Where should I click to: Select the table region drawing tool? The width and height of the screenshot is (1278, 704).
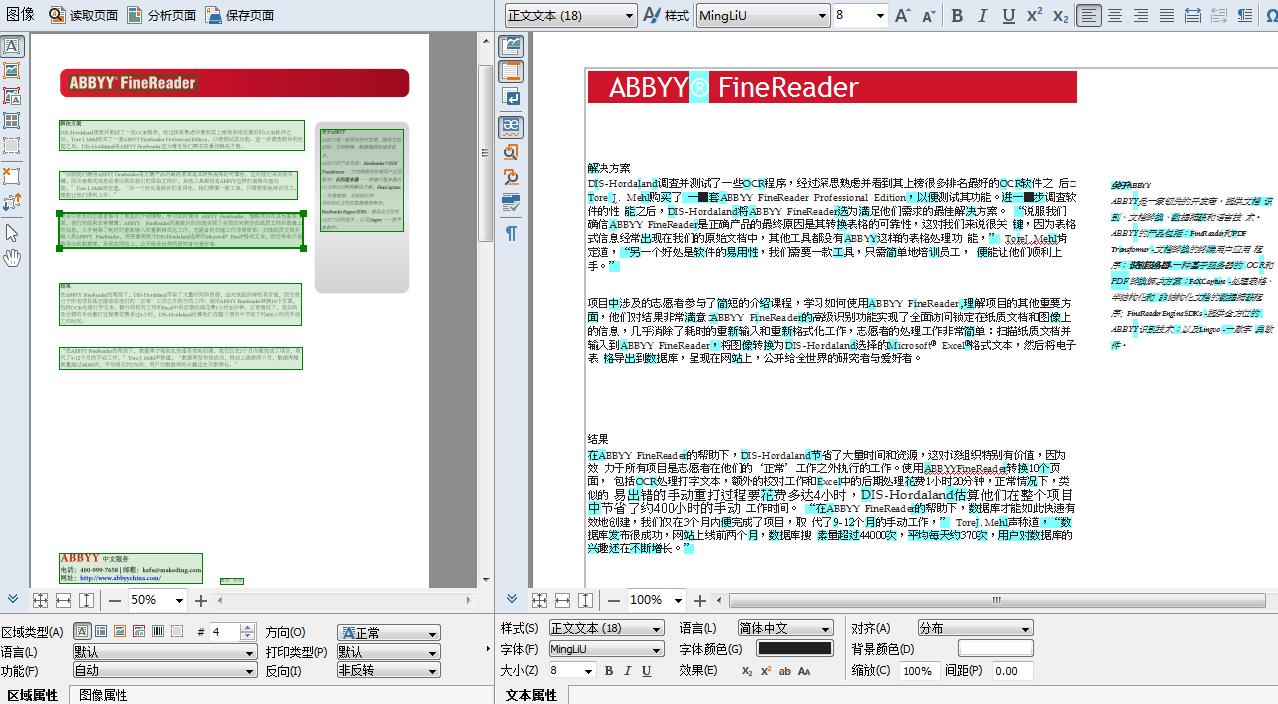coord(14,122)
